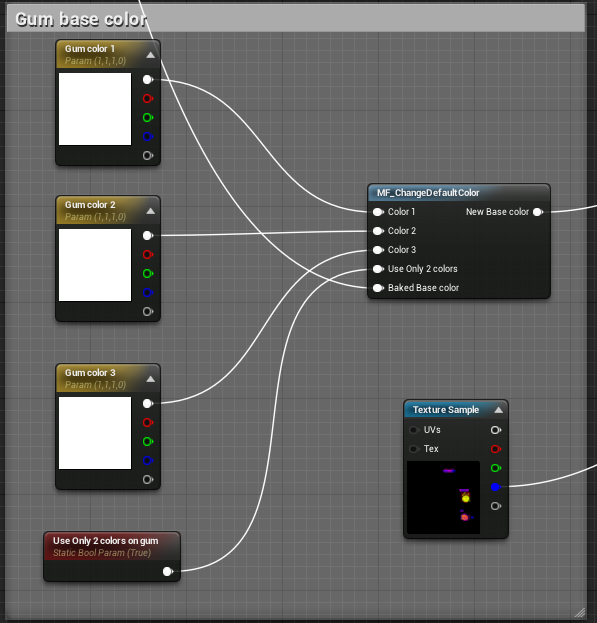Click the red output pin of Gum color 1
The width and height of the screenshot is (597, 623).
148,99
